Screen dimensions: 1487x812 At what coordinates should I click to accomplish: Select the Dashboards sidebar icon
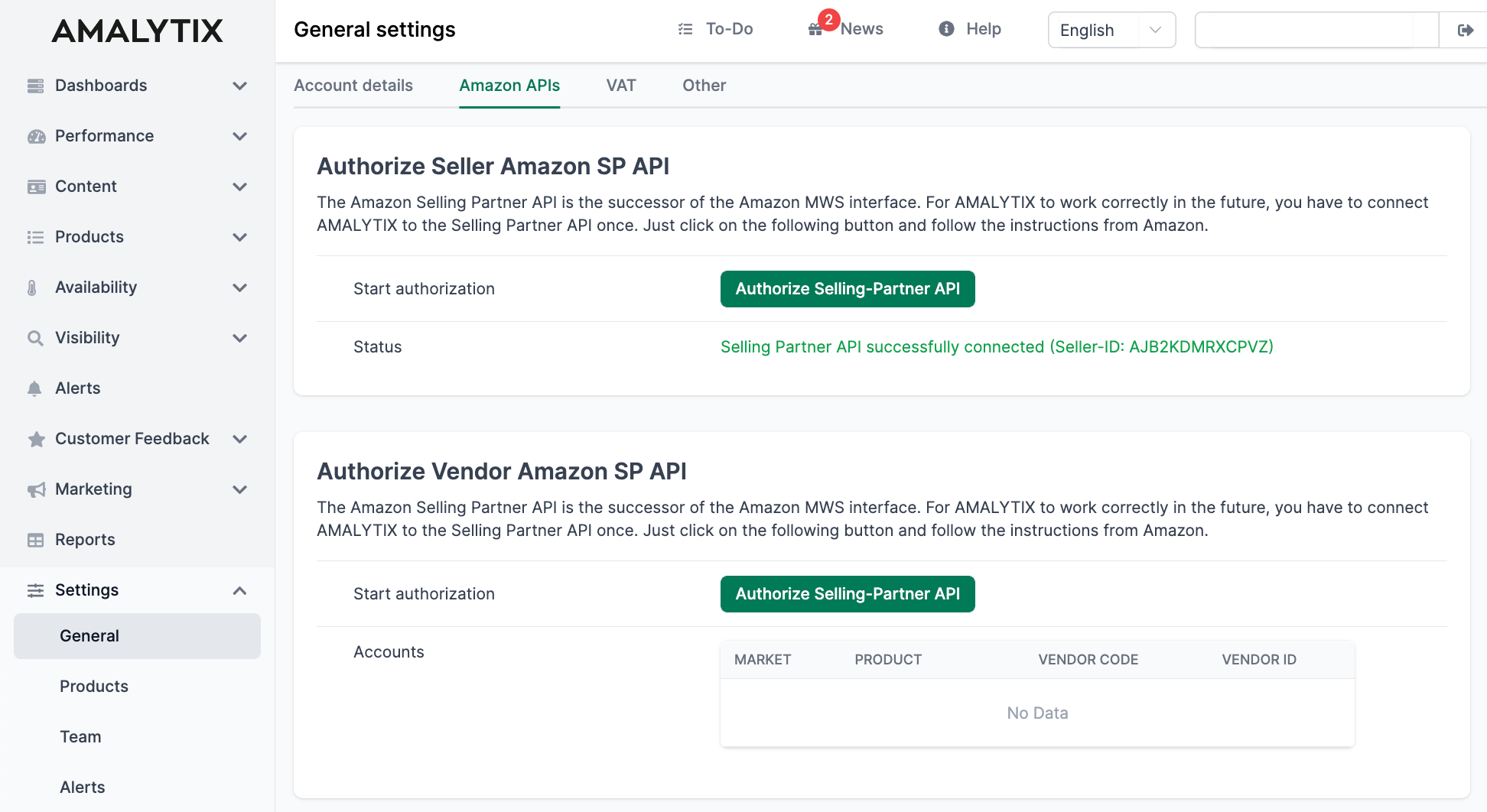pos(35,85)
